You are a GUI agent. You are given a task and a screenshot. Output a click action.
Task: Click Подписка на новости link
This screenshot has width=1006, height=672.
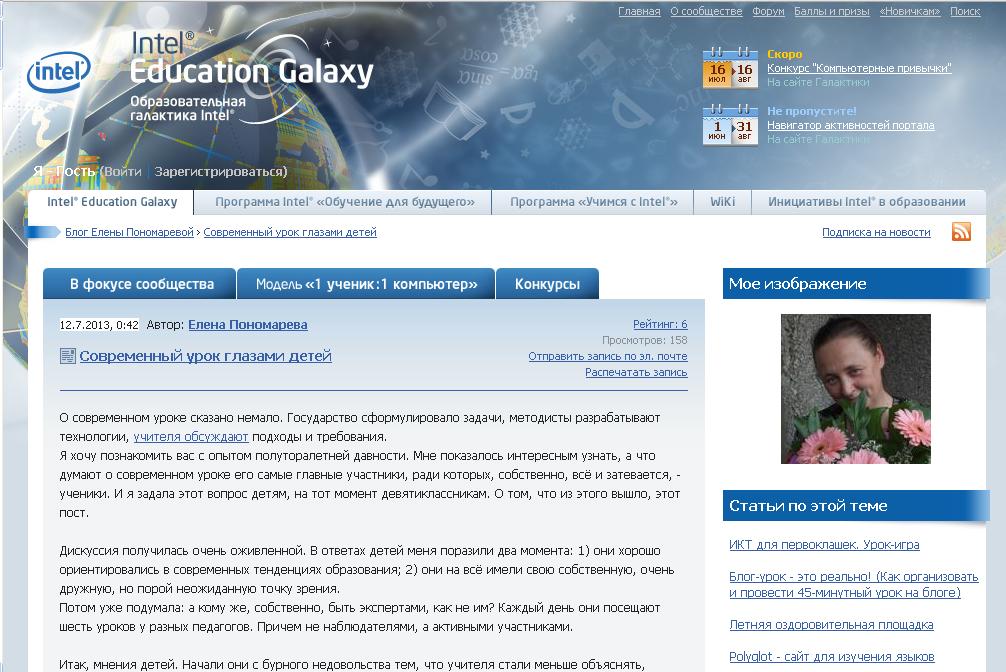pyautogui.click(x=876, y=232)
